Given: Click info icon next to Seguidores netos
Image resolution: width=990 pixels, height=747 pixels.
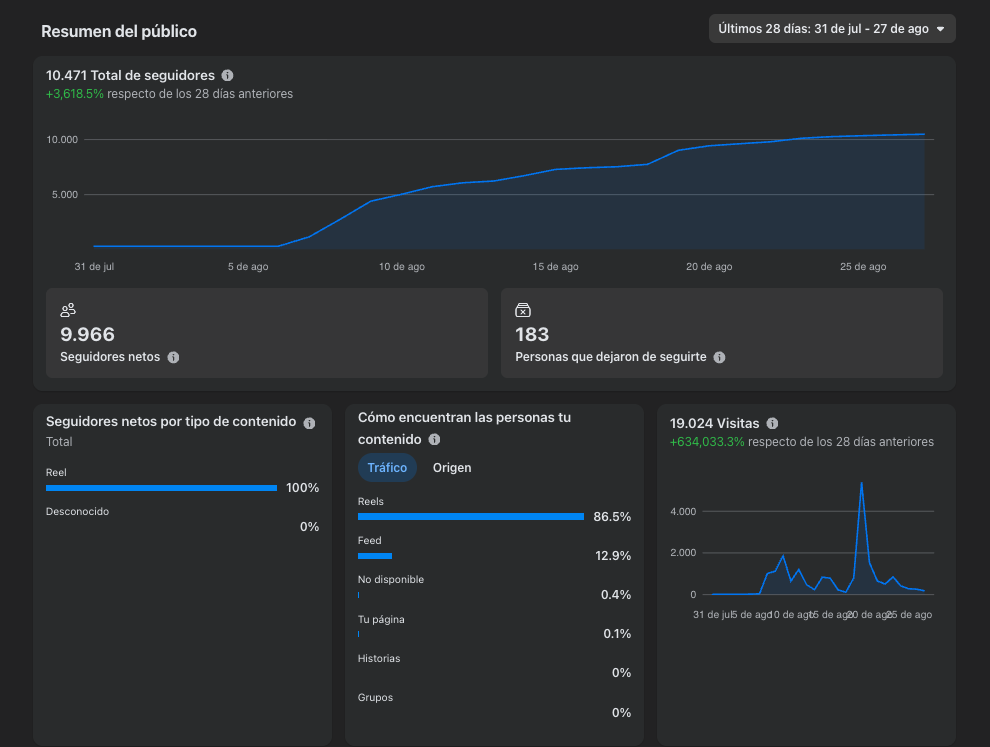Looking at the screenshot, I should (x=173, y=357).
